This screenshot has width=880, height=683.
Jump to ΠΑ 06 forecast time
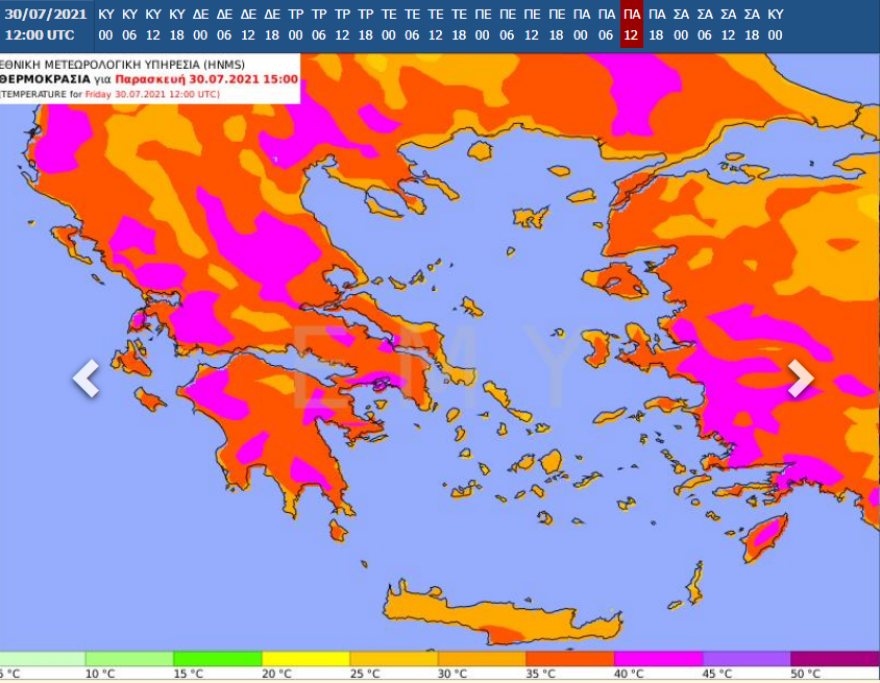pyautogui.click(x=607, y=24)
